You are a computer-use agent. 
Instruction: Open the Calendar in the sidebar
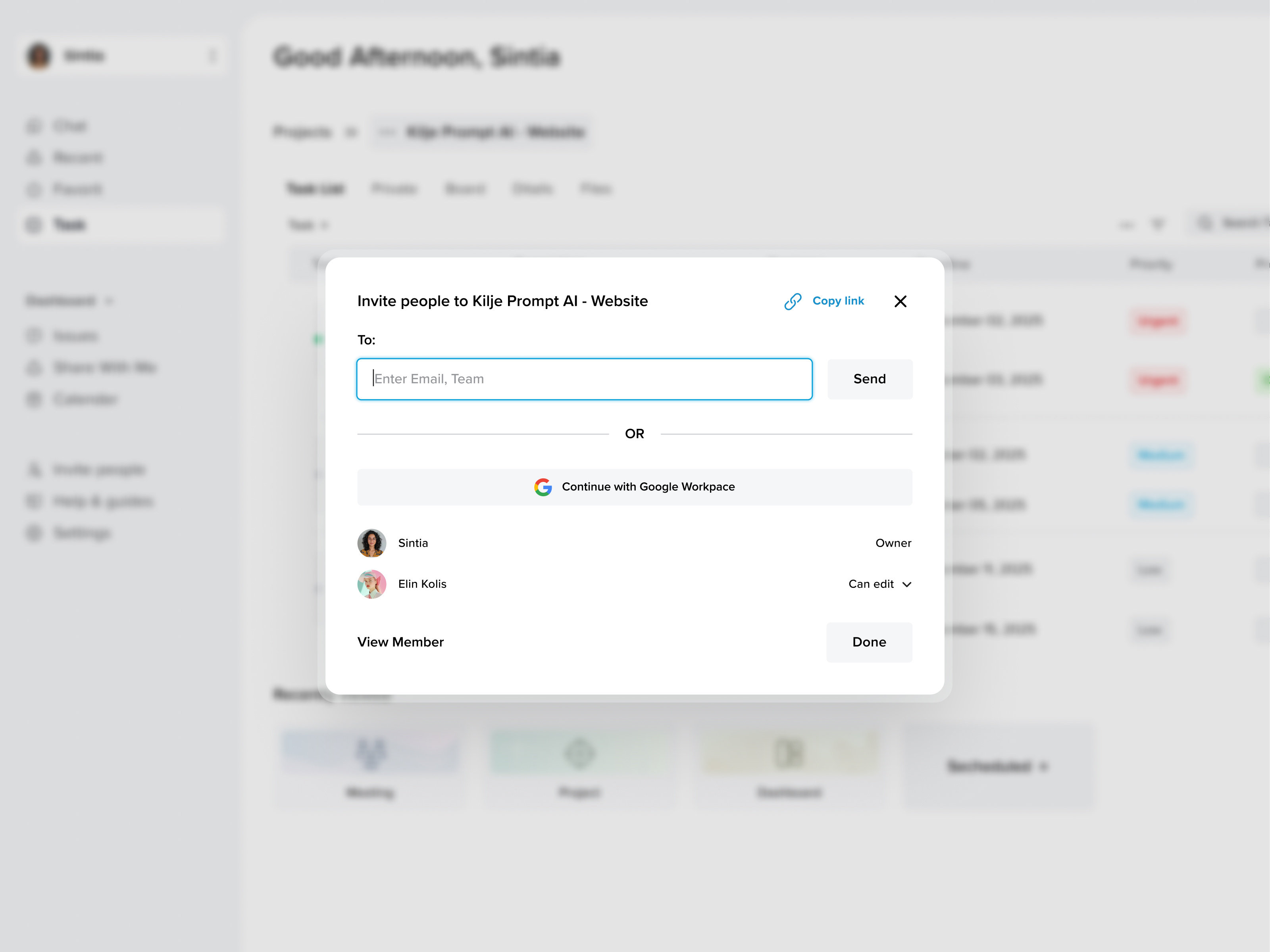[x=86, y=399]
